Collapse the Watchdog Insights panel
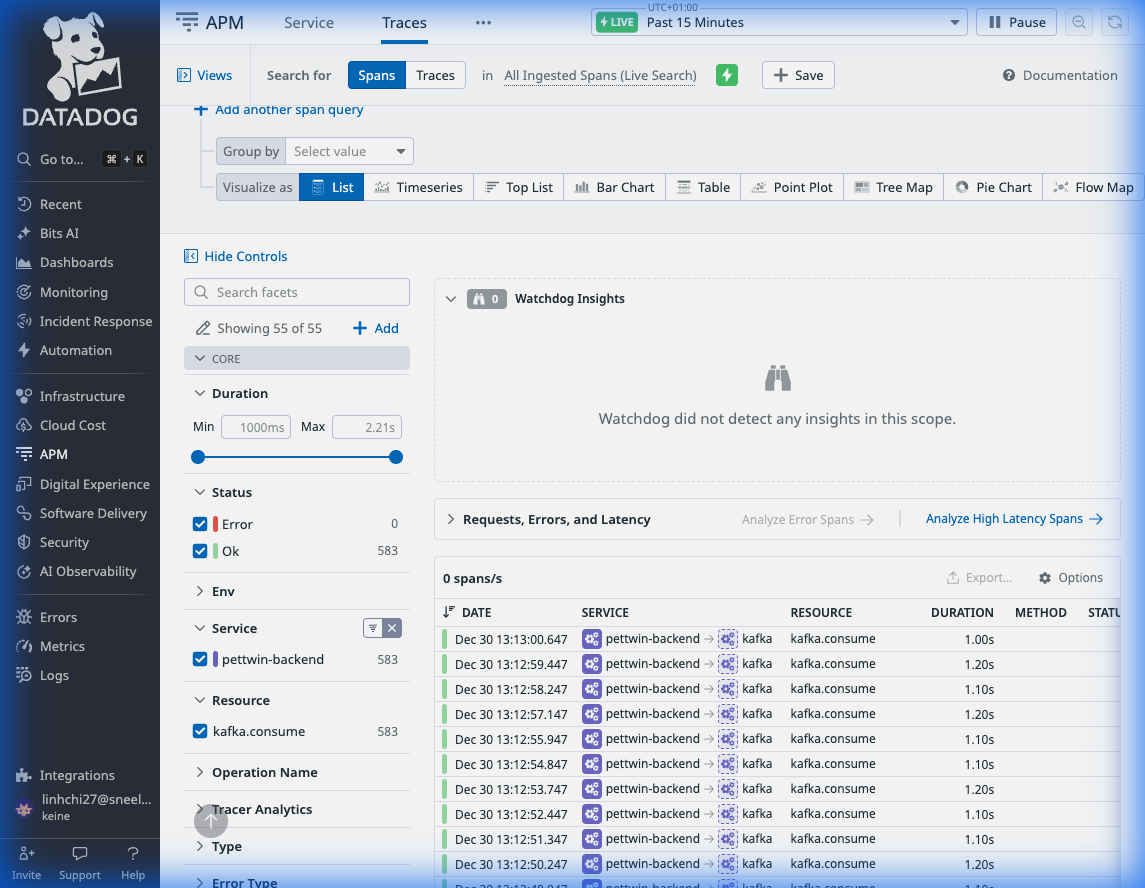The width and height of the screenshot is (1145, 888). pos(451,299)
